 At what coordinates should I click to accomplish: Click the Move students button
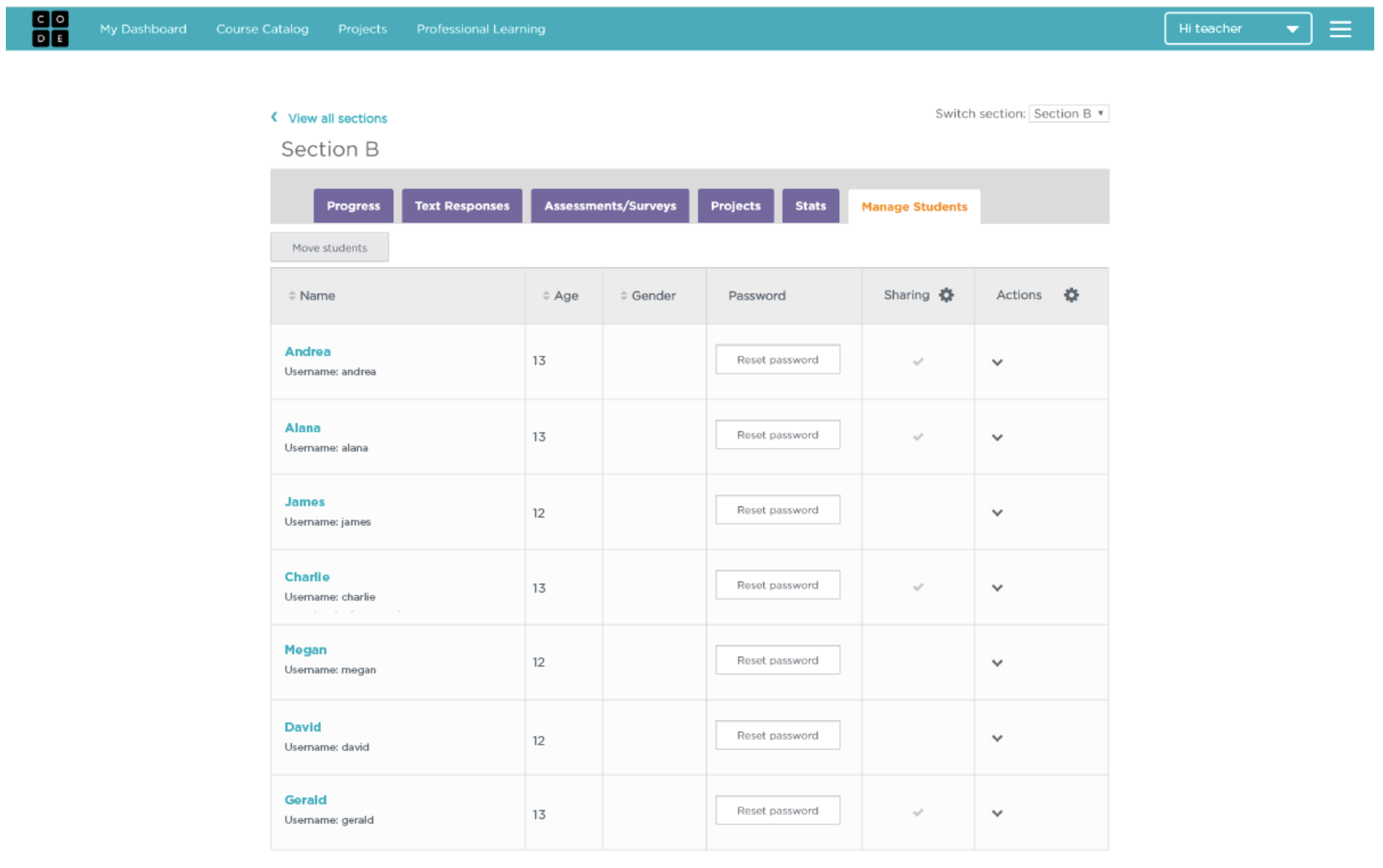(x=329, y=248)
